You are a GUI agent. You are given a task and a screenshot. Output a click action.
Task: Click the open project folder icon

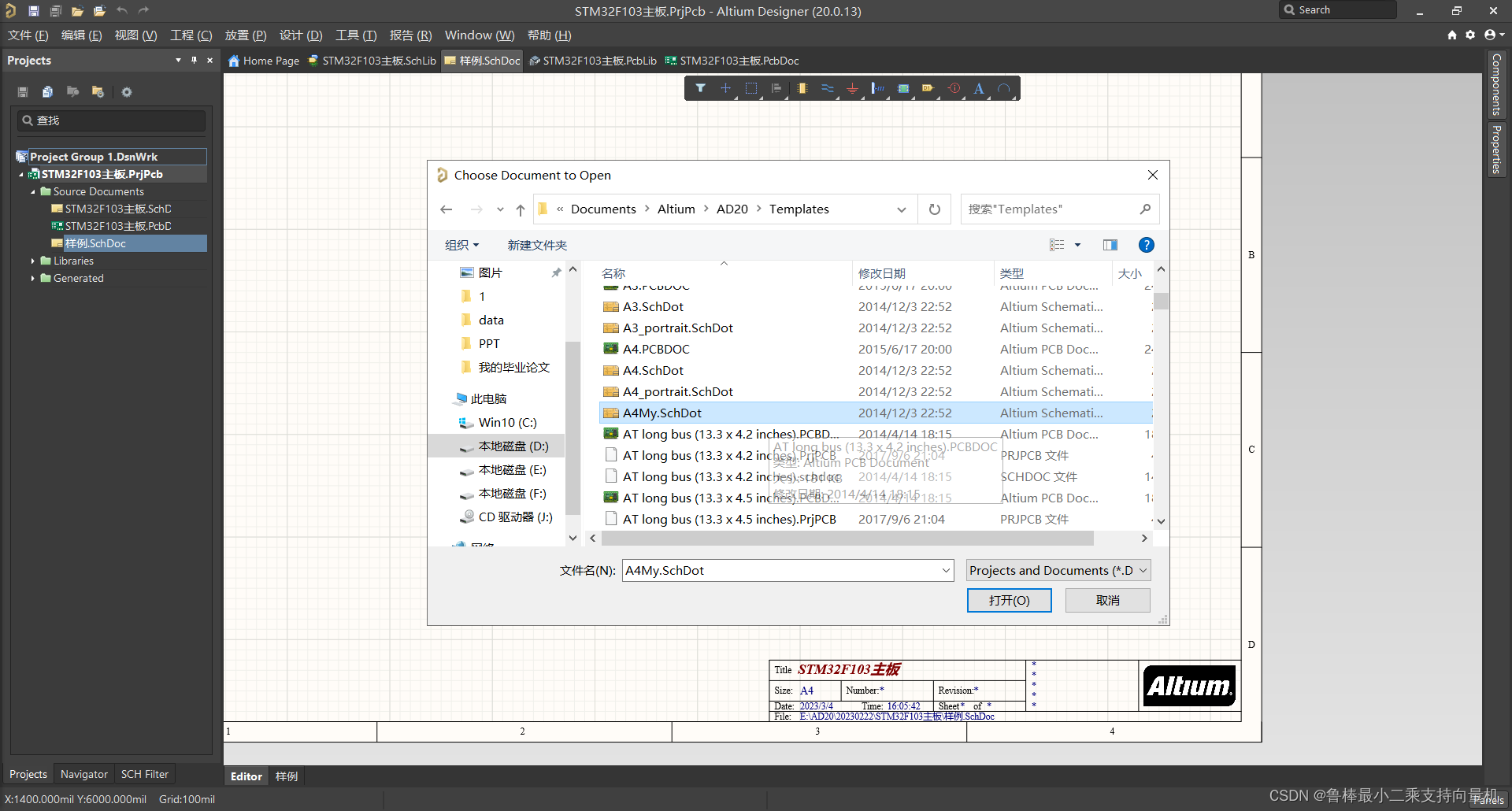coord(99,11)
